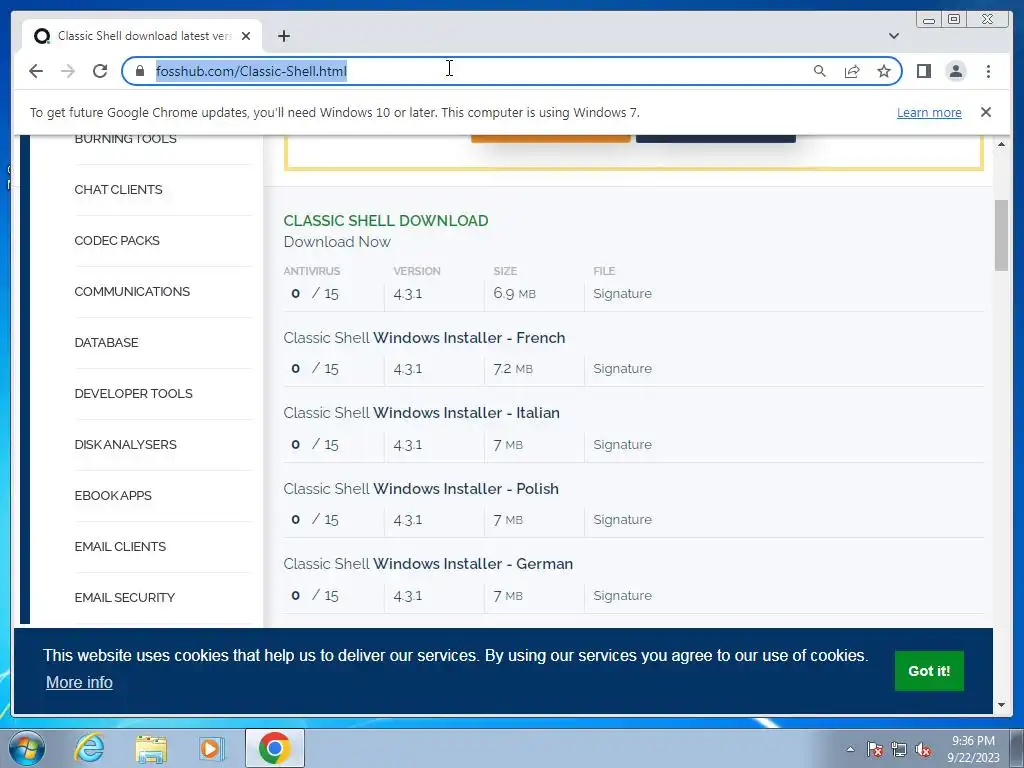Open Communications category
Viewport: 1024px width, 768px height.
[132, 291]
